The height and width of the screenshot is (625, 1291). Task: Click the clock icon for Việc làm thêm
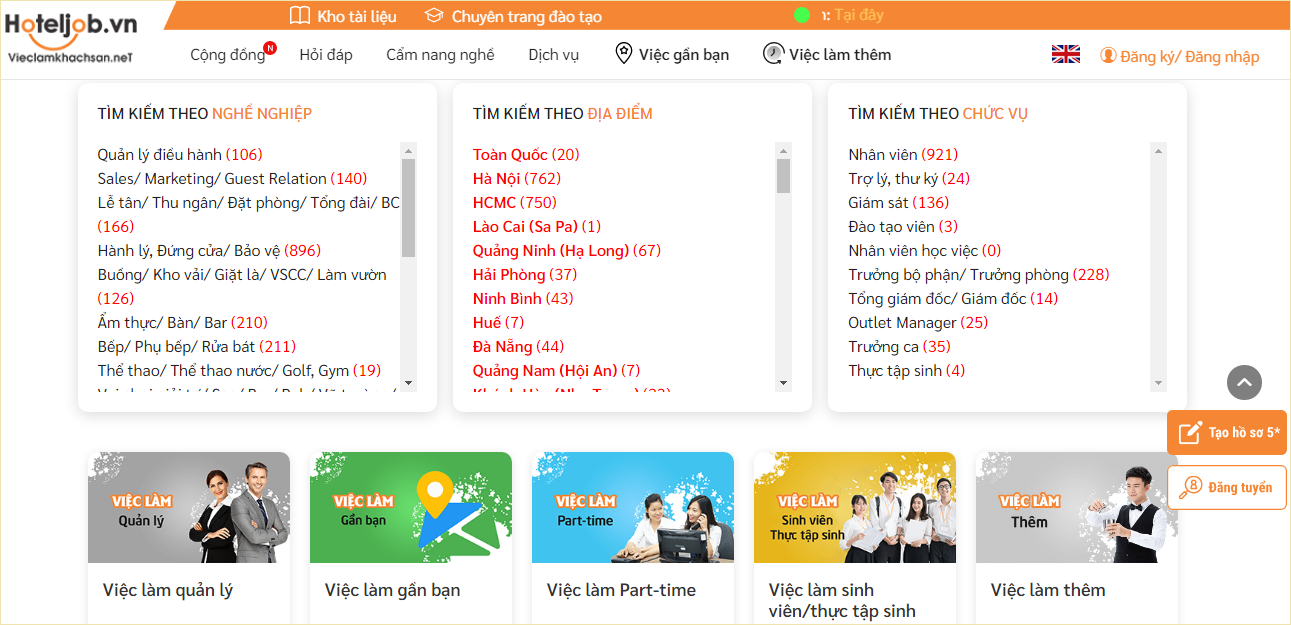point(773,54)
